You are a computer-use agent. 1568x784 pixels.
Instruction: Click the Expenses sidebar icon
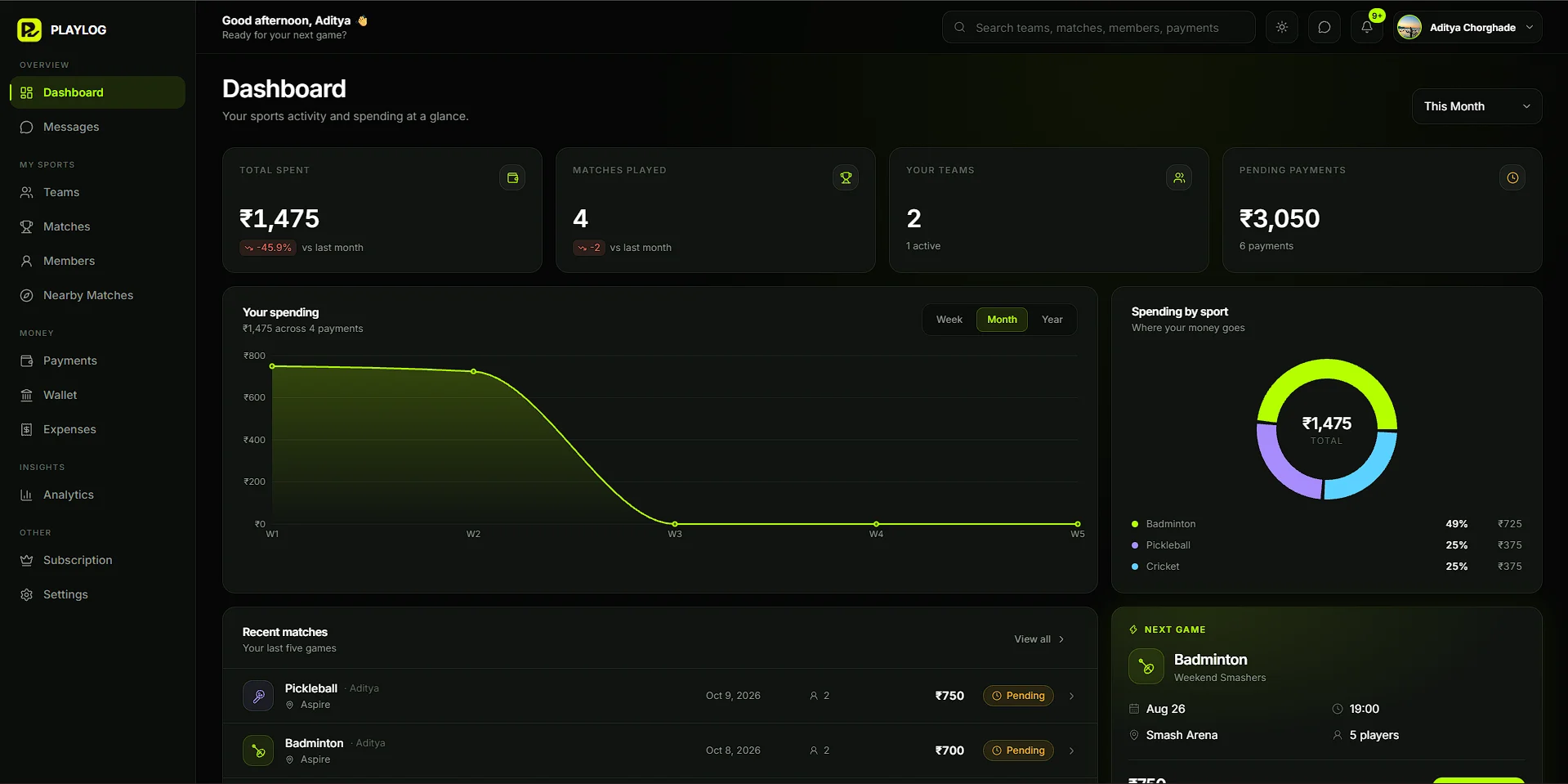tap(26, 429)
